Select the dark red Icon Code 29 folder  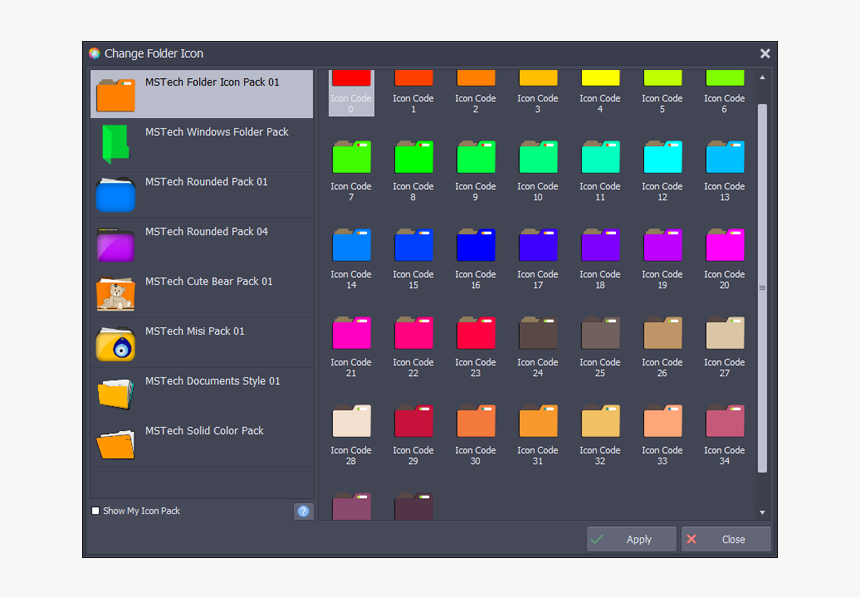413,420
